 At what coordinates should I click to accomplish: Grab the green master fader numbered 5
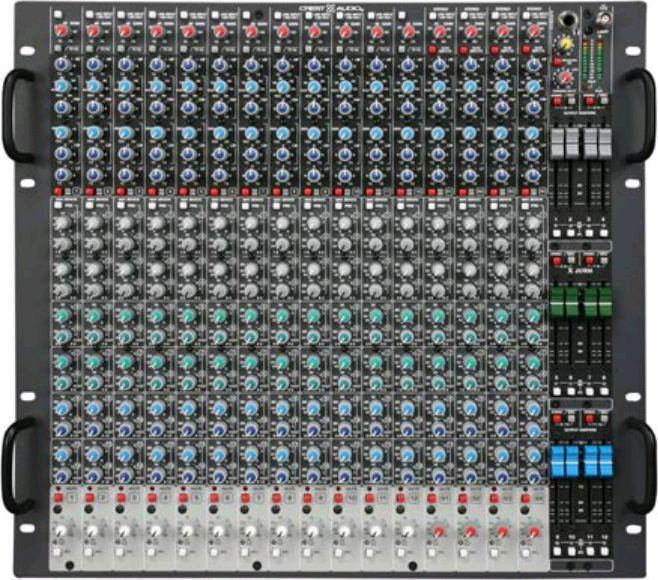557,301
